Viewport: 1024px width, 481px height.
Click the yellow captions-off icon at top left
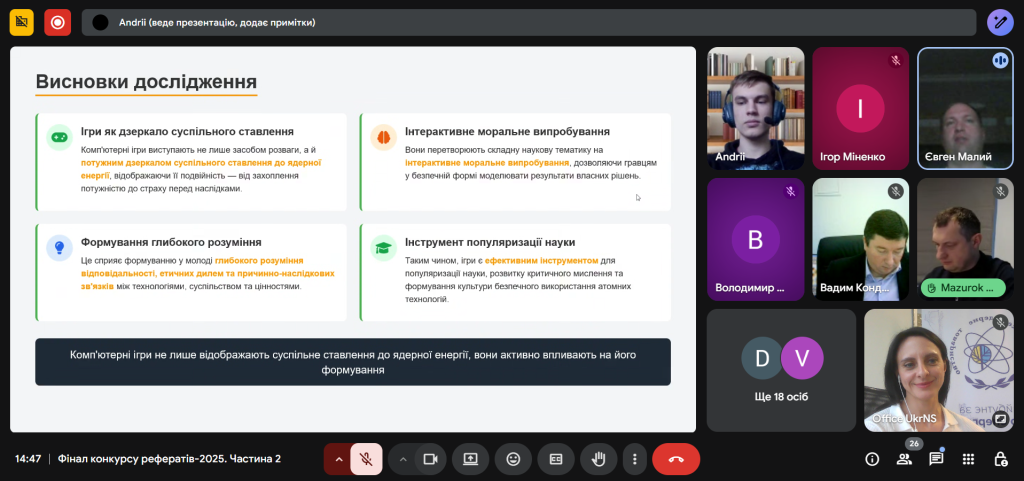[21, 22]
